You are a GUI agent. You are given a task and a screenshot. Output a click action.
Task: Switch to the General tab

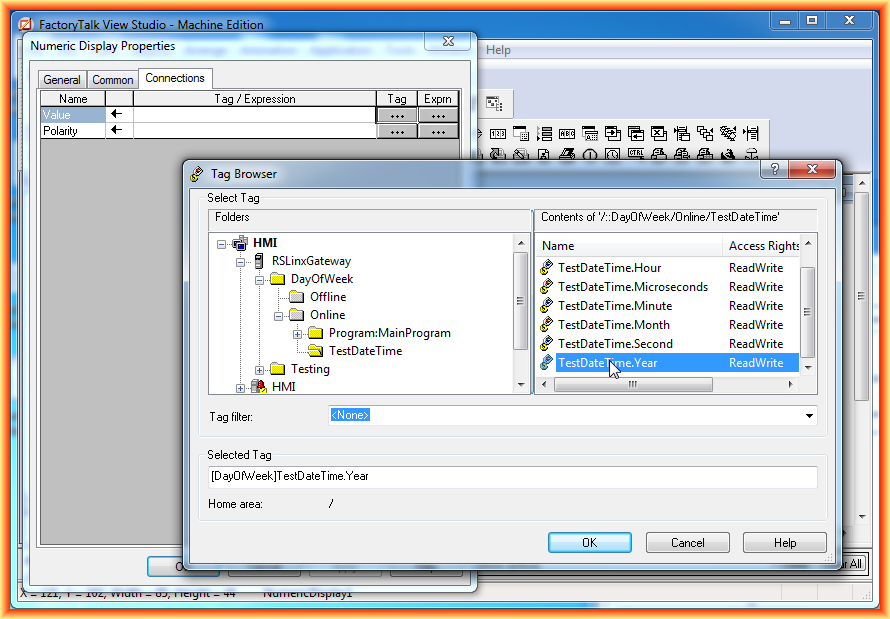62,80
